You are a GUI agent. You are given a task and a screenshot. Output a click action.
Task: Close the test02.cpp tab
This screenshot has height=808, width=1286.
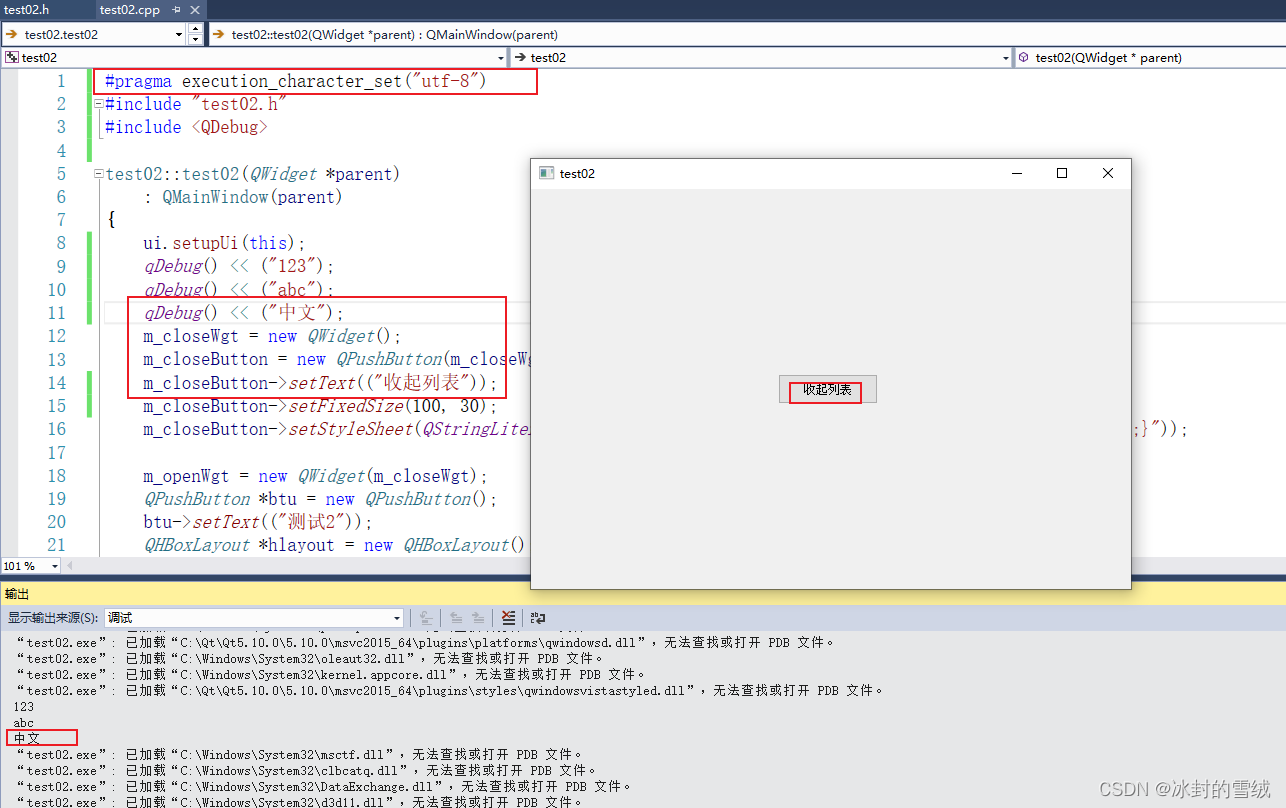click(x=194, y=10)
